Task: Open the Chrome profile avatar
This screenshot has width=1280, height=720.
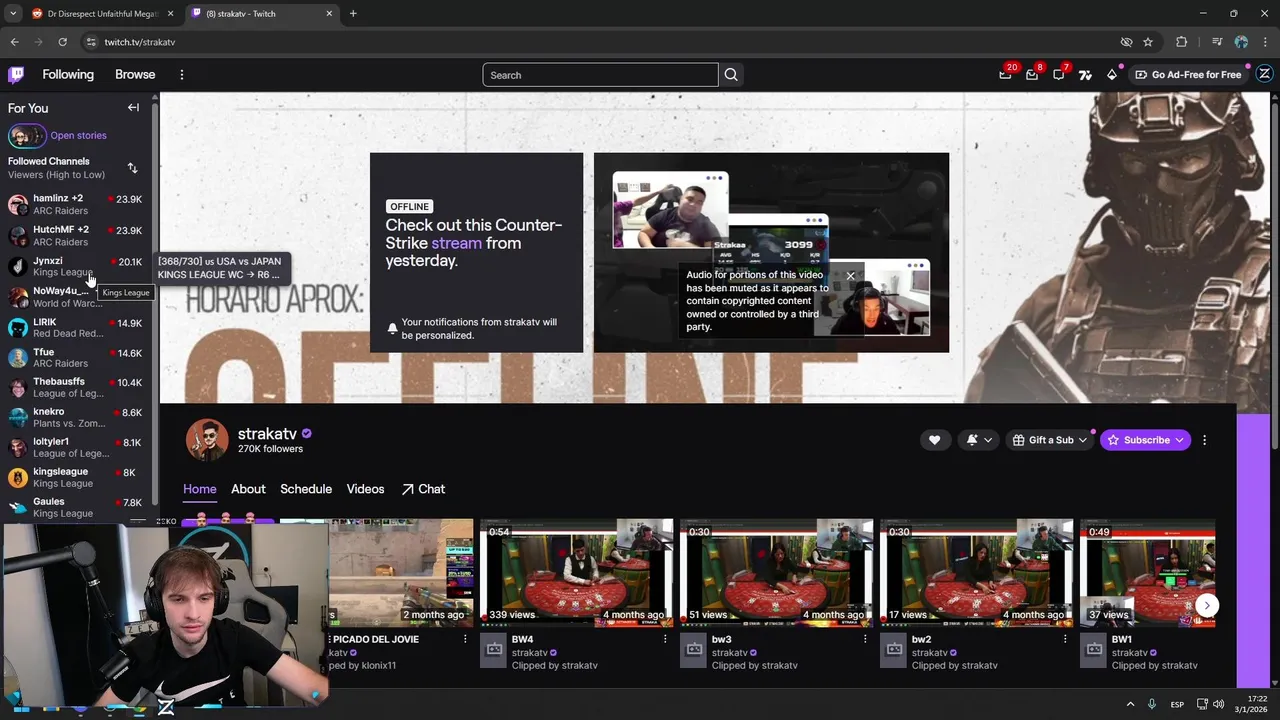Action: [x=1241, y=42]
